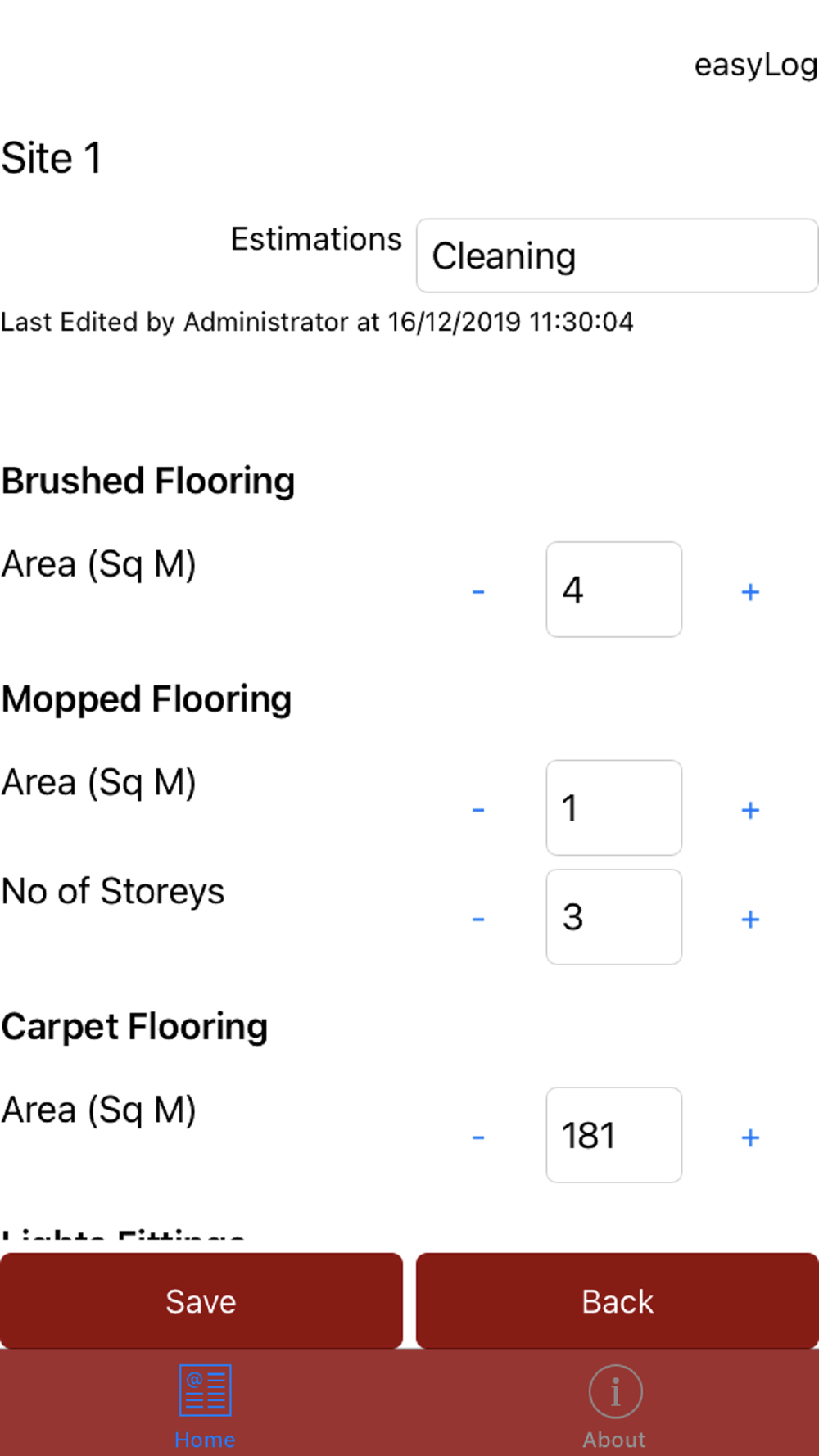Image resolution: width=819 pixels, height=1456 pixels.
Task: Switch to the Home tab label
Action: 205,1440
